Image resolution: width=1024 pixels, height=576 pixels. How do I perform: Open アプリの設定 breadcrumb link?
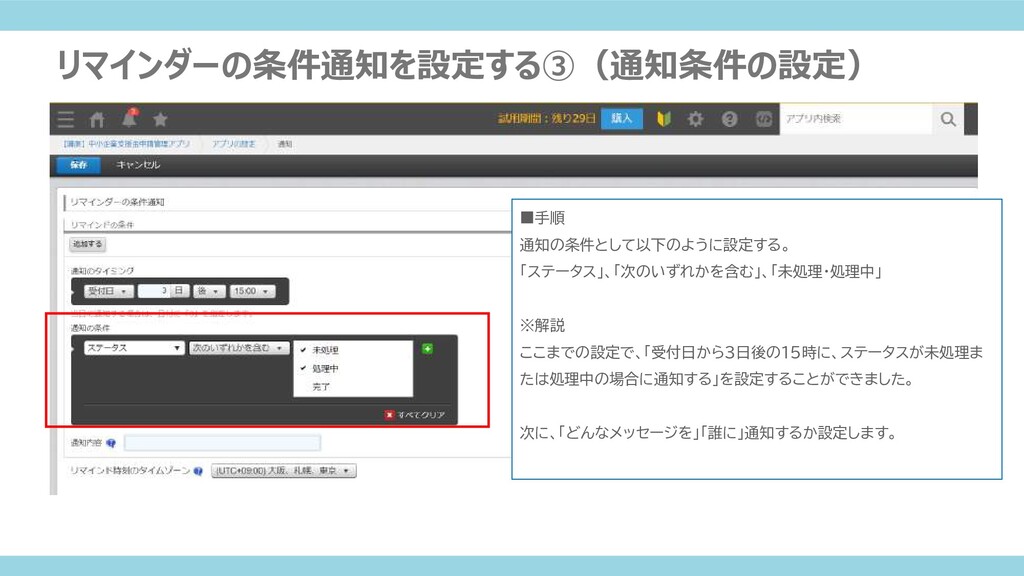(233, 144)
